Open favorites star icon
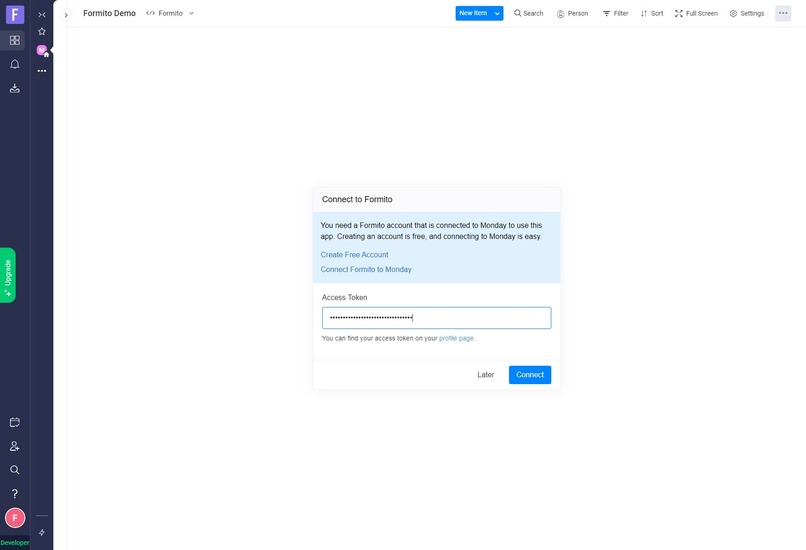The width and height of the screenshot is (806, 550). 42,31
